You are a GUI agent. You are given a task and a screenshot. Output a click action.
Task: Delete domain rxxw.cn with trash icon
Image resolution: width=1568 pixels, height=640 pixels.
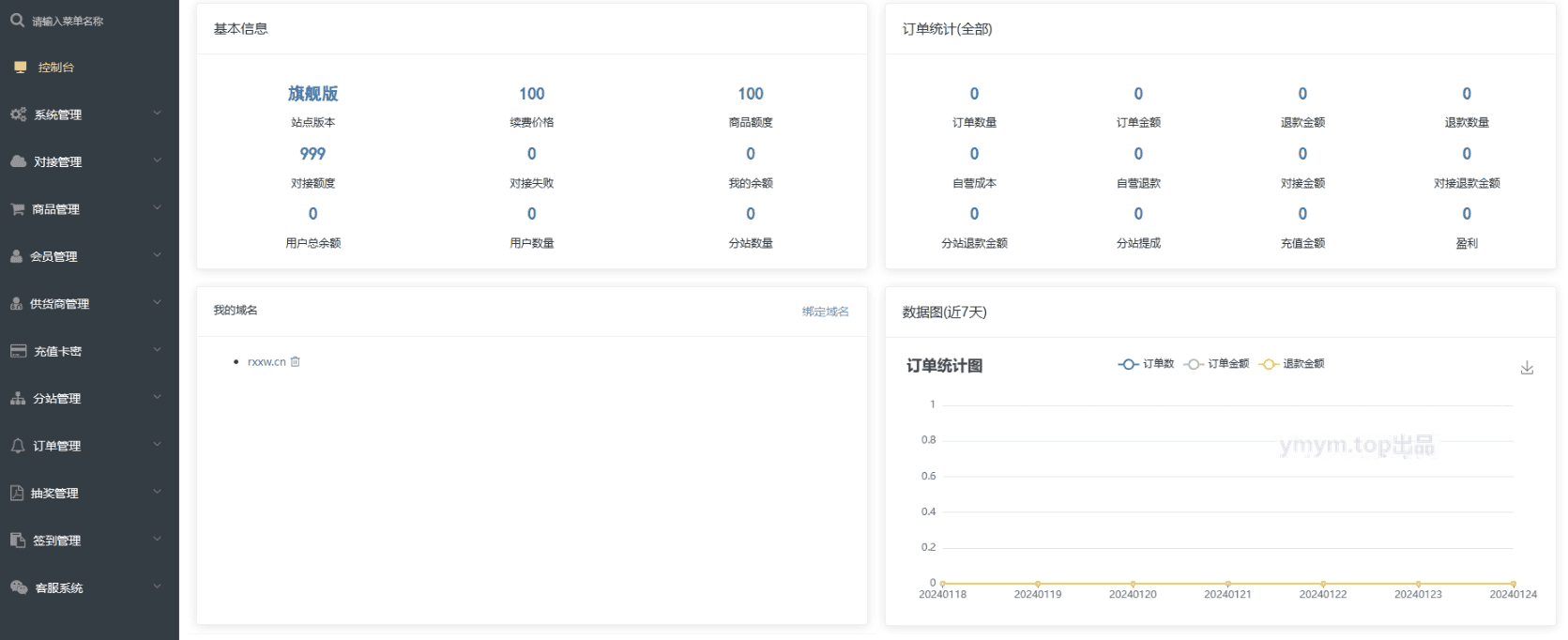click(x=295, y=361)
